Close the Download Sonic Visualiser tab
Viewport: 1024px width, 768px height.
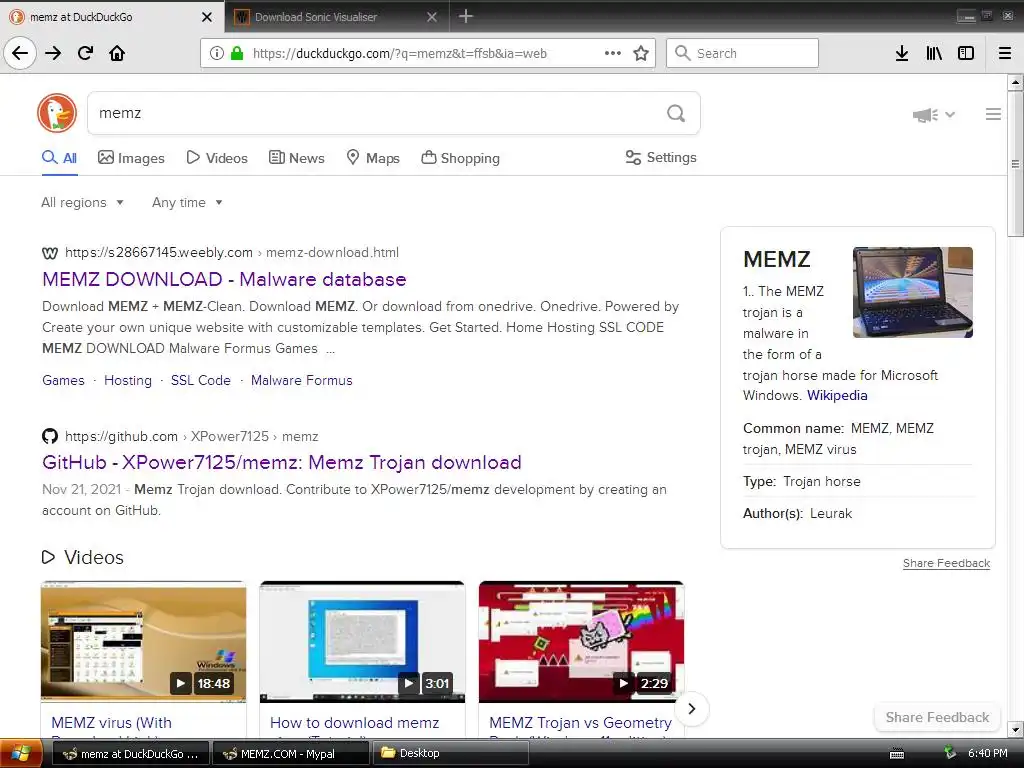432,17
